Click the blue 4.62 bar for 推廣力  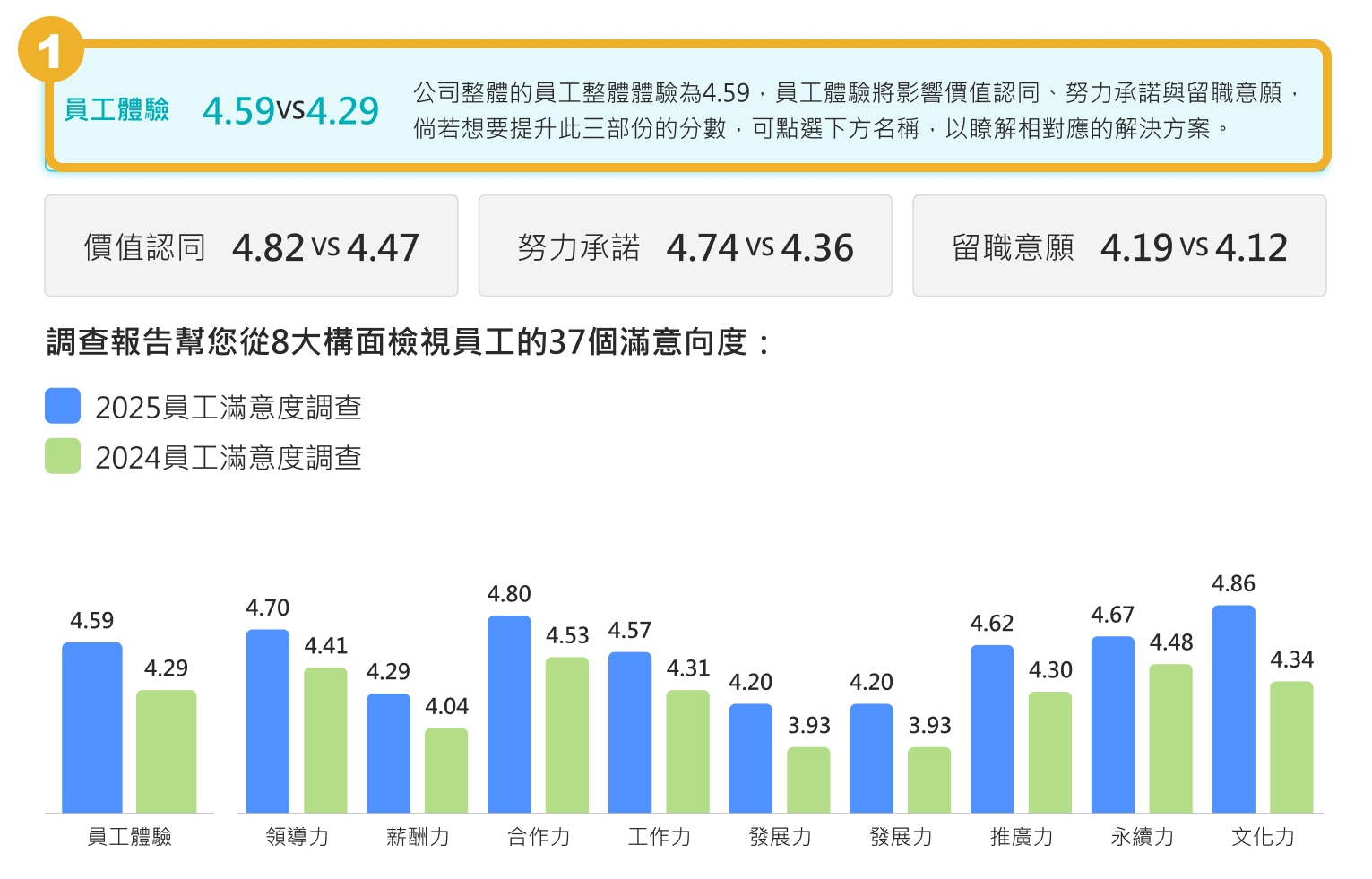click(992, 728)
